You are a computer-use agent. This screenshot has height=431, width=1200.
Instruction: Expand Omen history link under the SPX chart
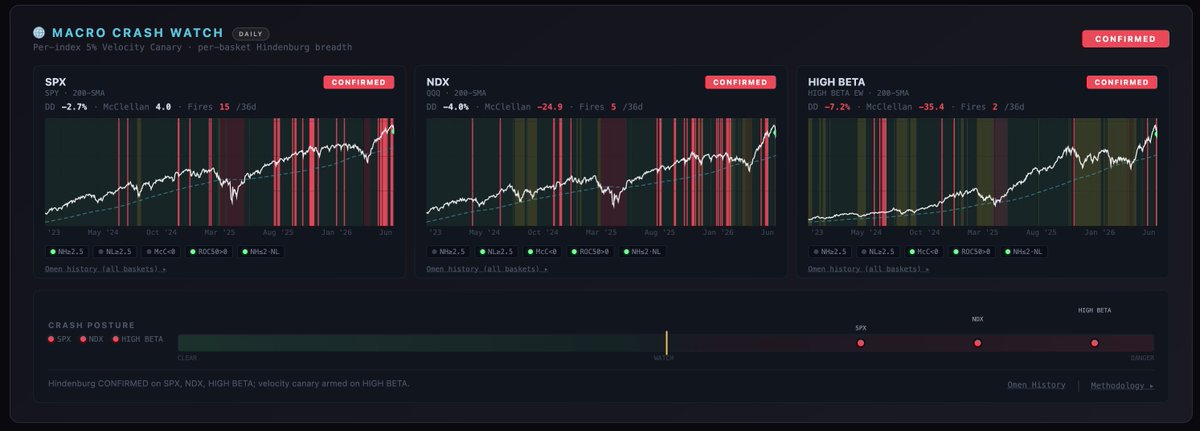click(106, 269)
